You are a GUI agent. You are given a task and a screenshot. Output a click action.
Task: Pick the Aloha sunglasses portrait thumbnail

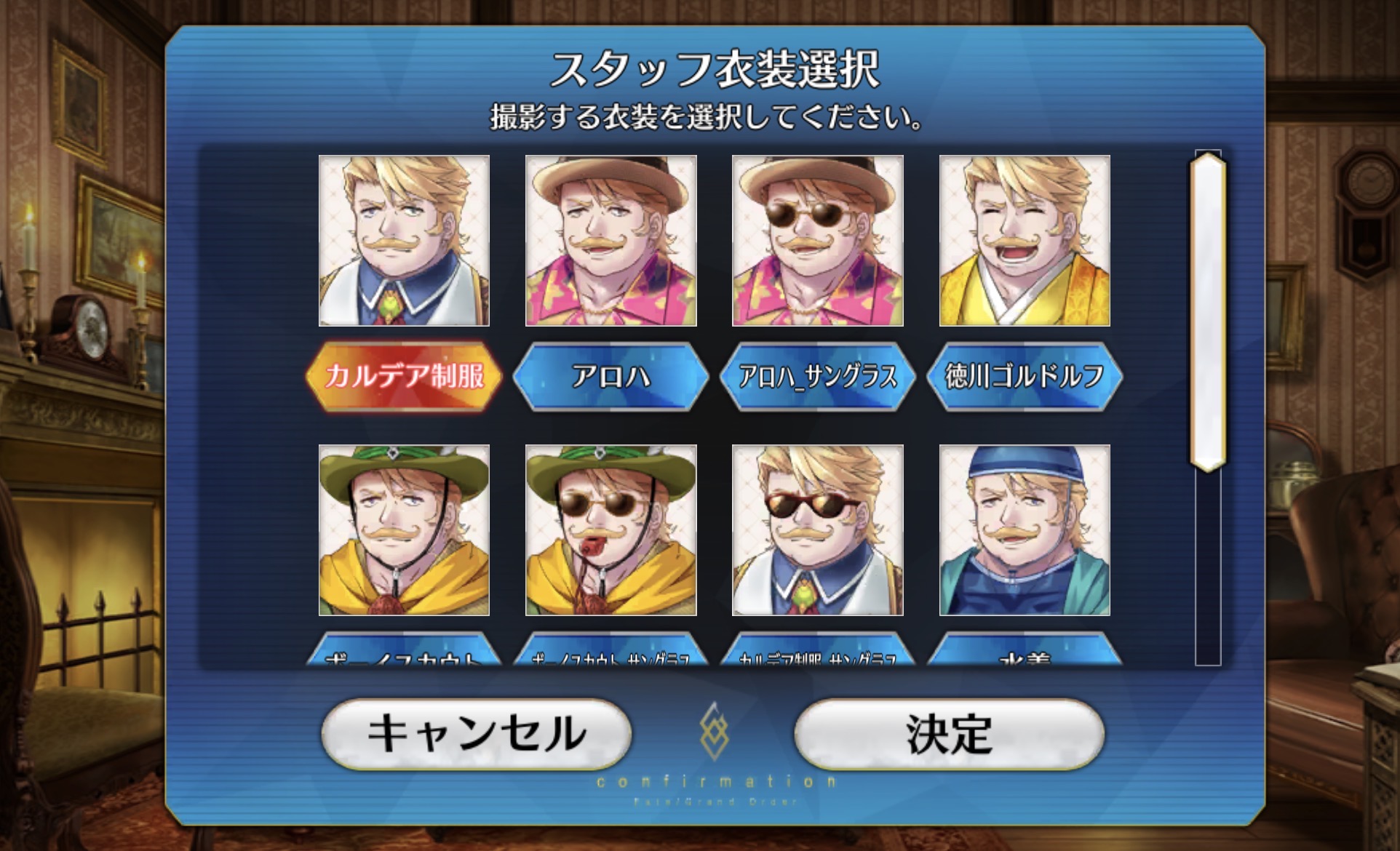point(818,241)
